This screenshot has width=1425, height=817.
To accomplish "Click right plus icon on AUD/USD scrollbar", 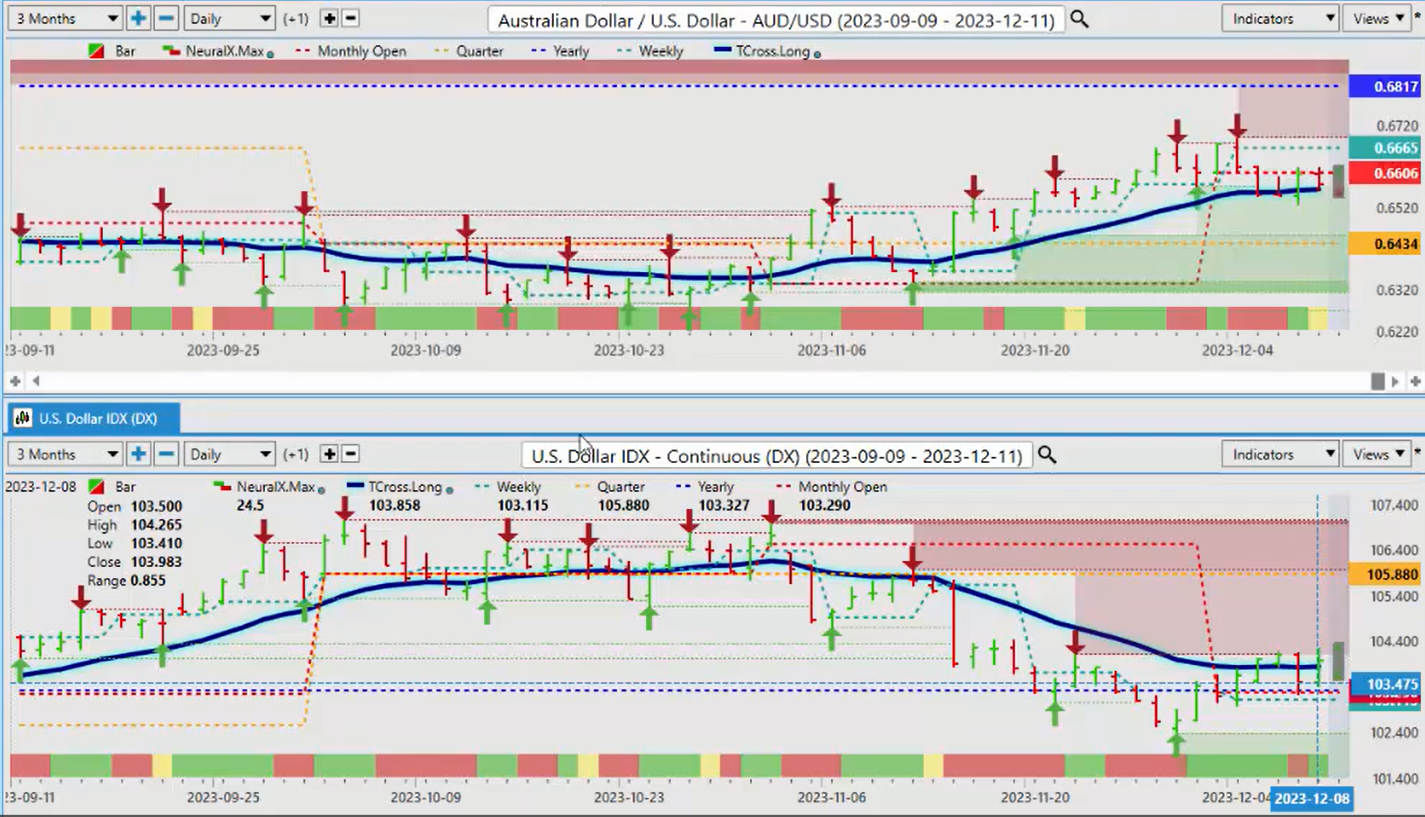I will click(x=1415, y=381).
